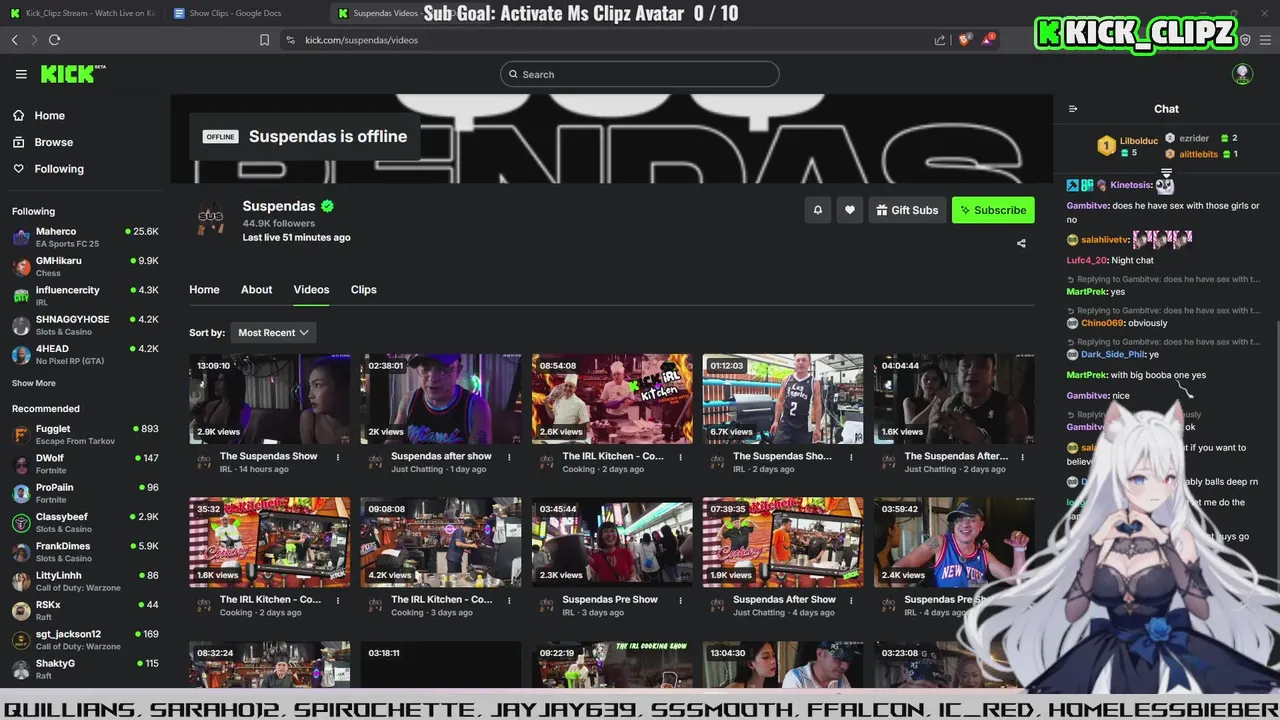The width and height of the screenshot is (1280, 720).
Task: Click chat user Lufc4_20's name
Action: 1087,261
